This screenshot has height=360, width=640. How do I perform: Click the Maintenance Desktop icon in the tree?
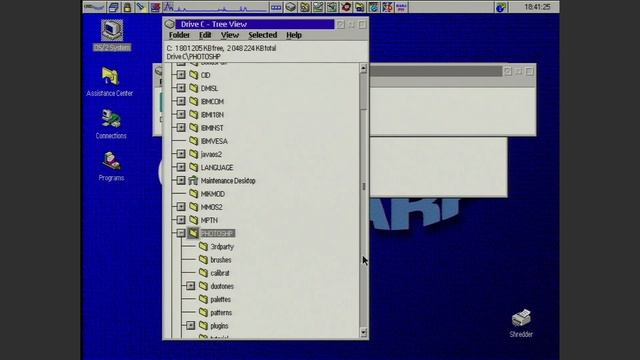point(193,180)
